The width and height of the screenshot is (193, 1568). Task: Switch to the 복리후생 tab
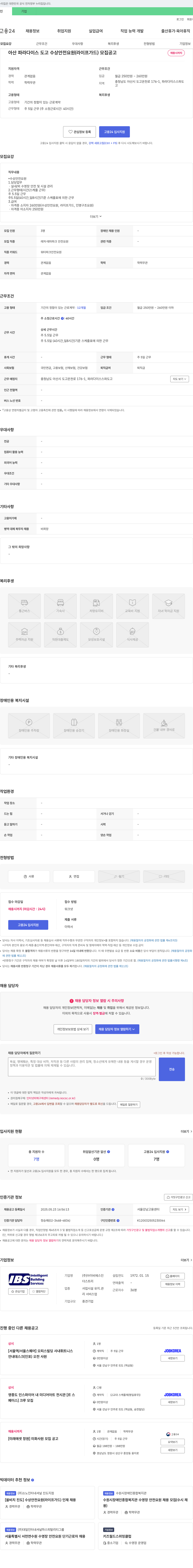(113, 44)
